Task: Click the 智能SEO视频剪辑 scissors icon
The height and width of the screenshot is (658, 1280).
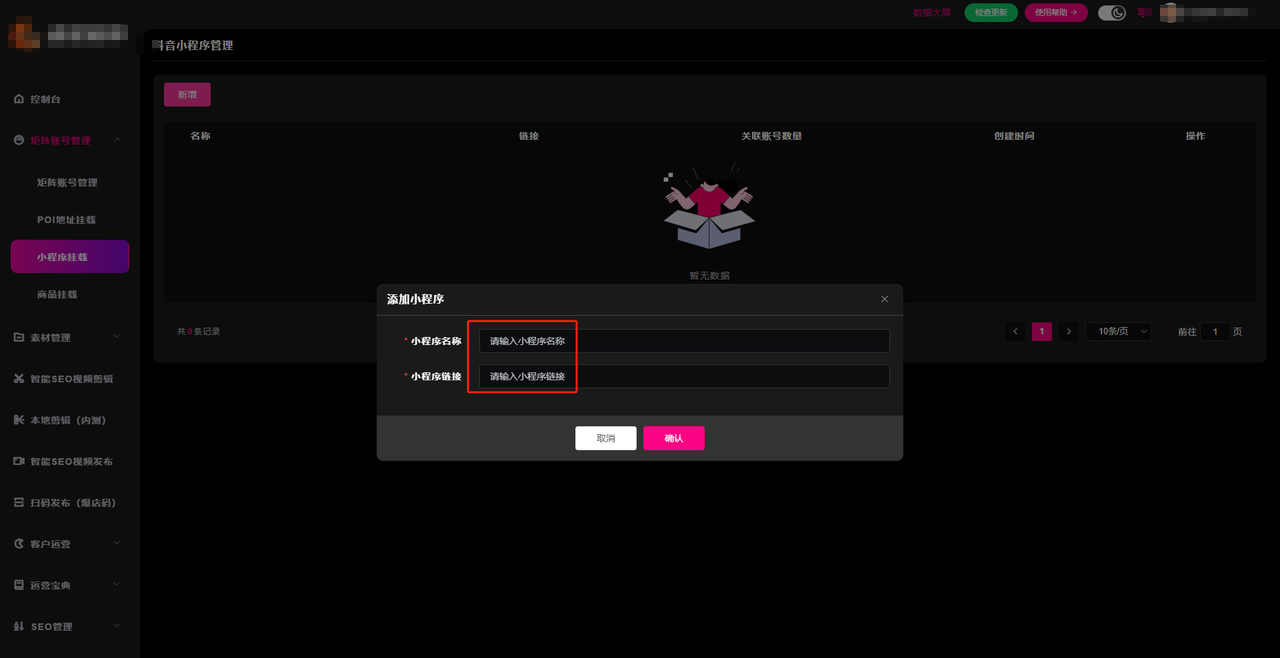Action: pyautogui.click(x=19, y=379)
